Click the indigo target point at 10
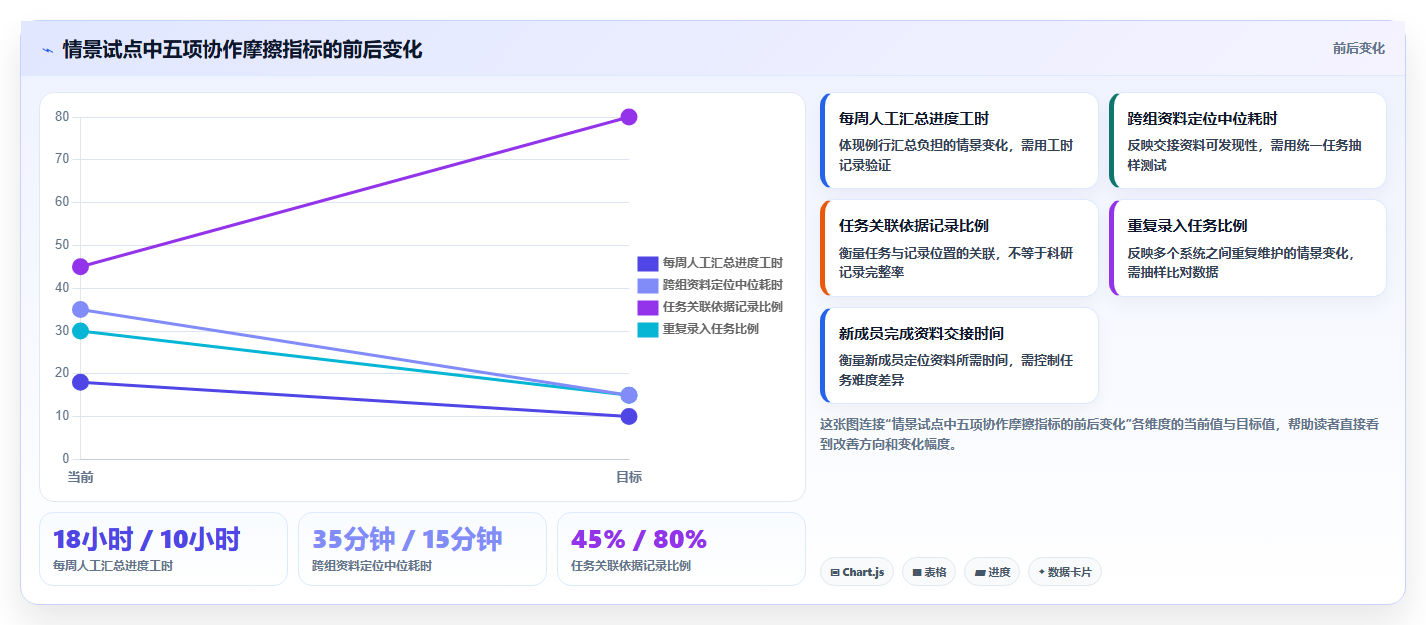This screenshot has width=1426, height=625. pyautogui.click(x=629, y=416)
